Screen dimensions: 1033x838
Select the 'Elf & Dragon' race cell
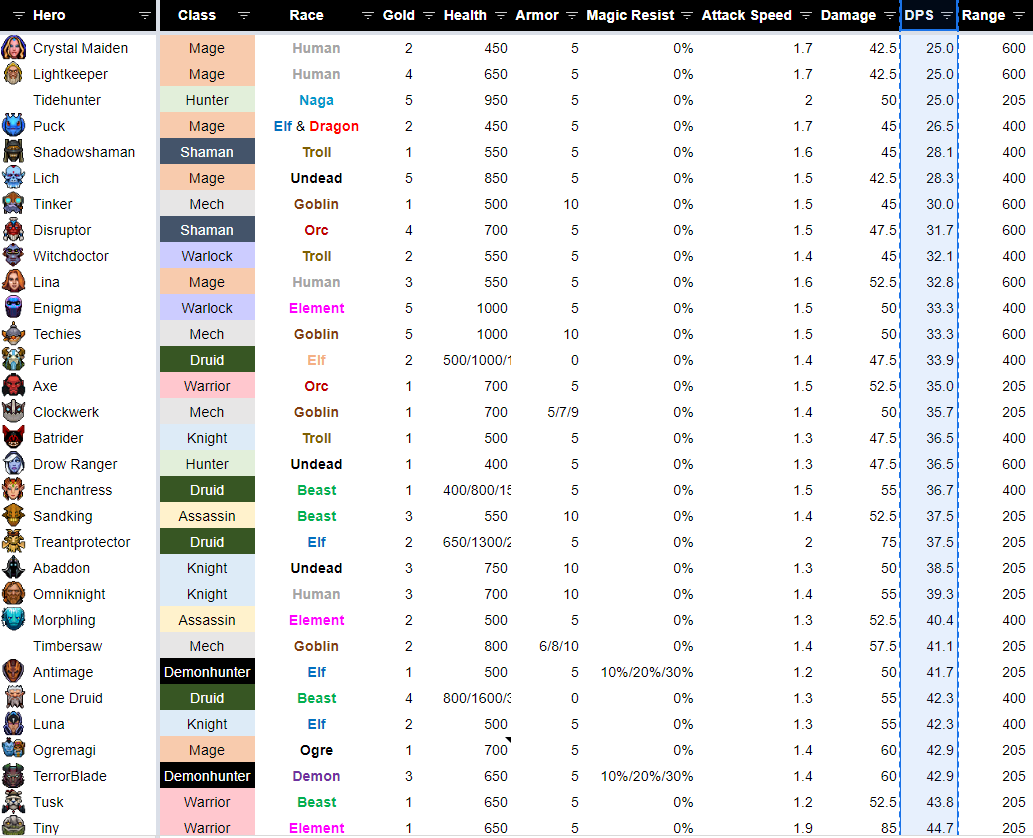coord(316,126)
